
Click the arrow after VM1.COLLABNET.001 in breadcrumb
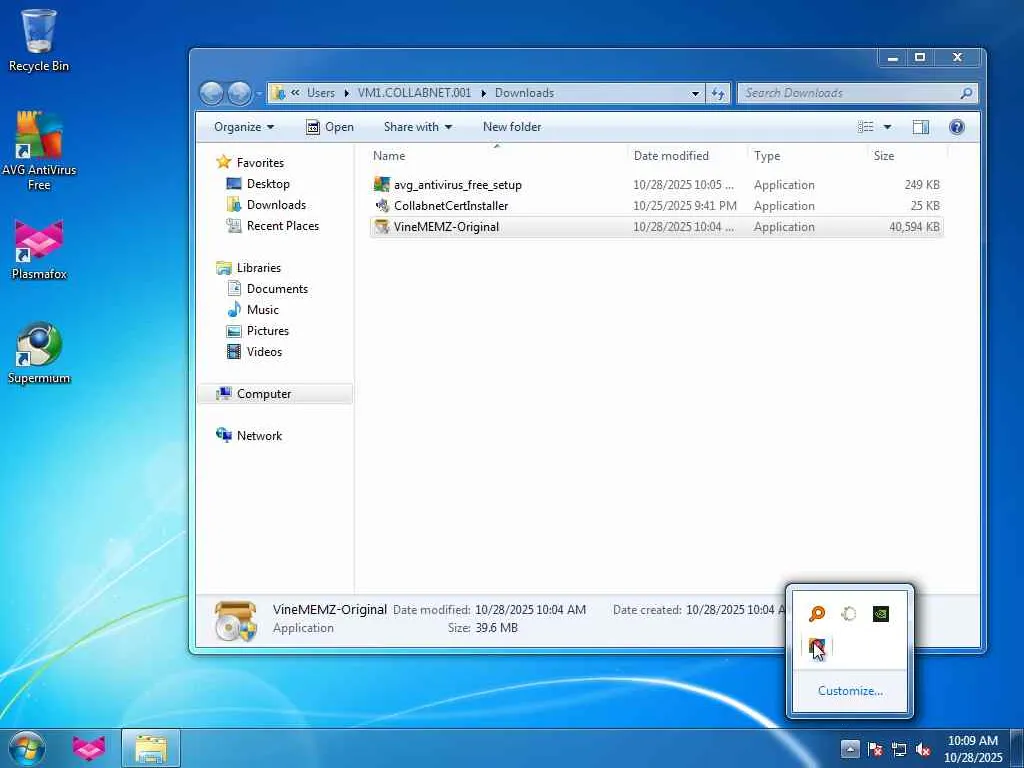(x=483, y=93)
